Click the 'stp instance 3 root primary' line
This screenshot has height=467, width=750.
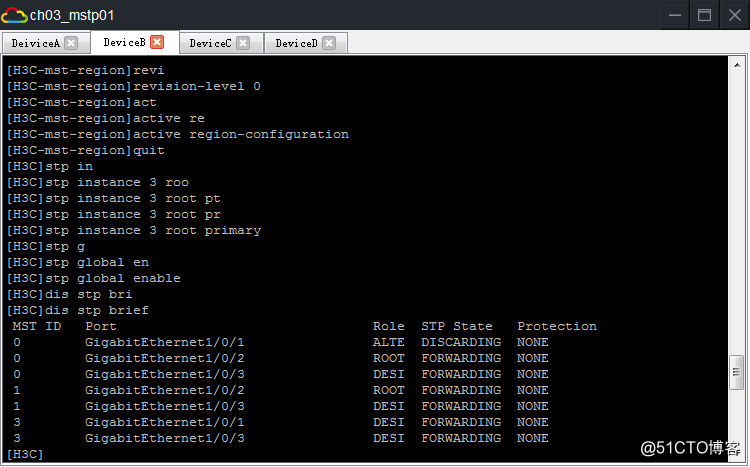pos(134,231)
